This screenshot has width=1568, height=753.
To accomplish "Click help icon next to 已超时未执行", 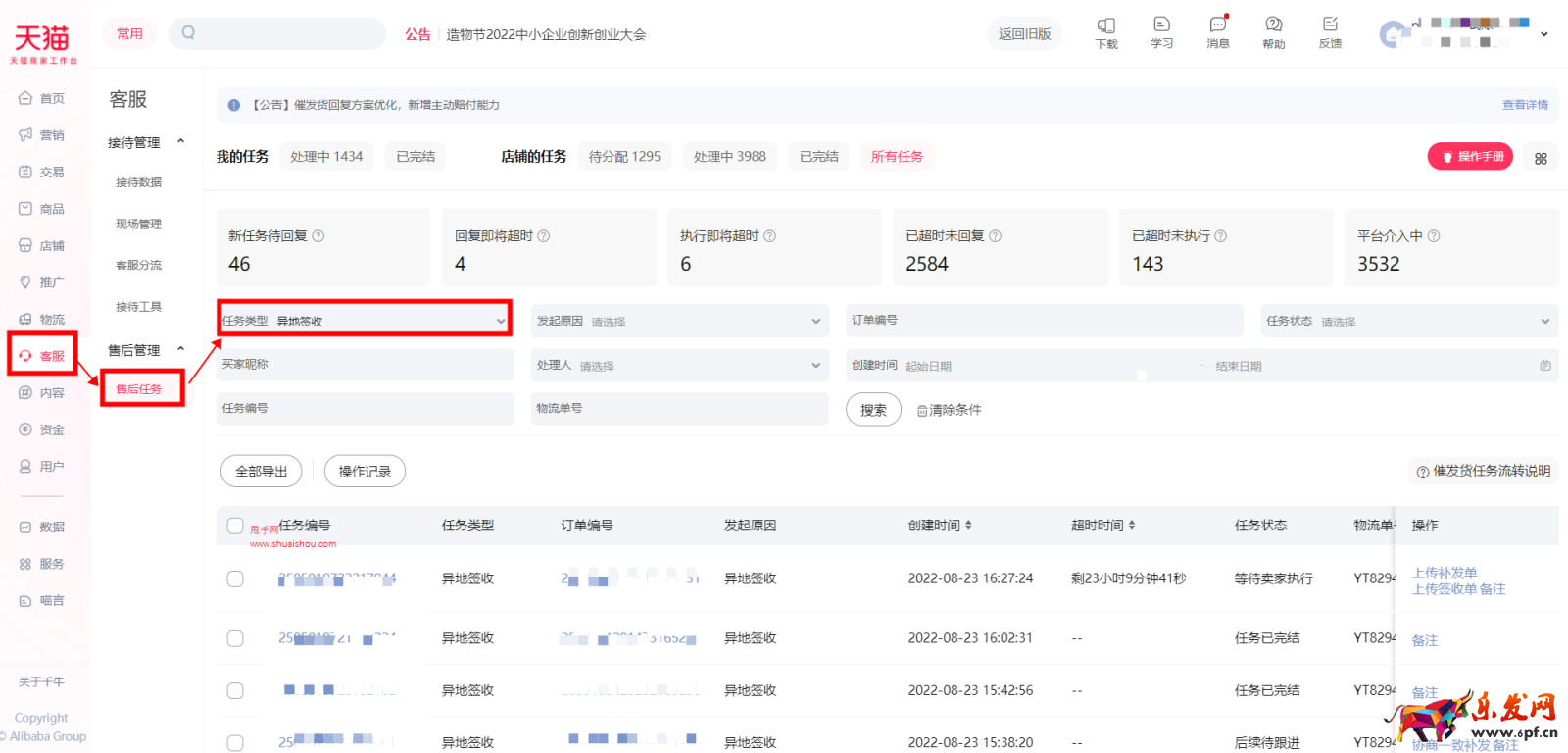I will coord(1221,236).
